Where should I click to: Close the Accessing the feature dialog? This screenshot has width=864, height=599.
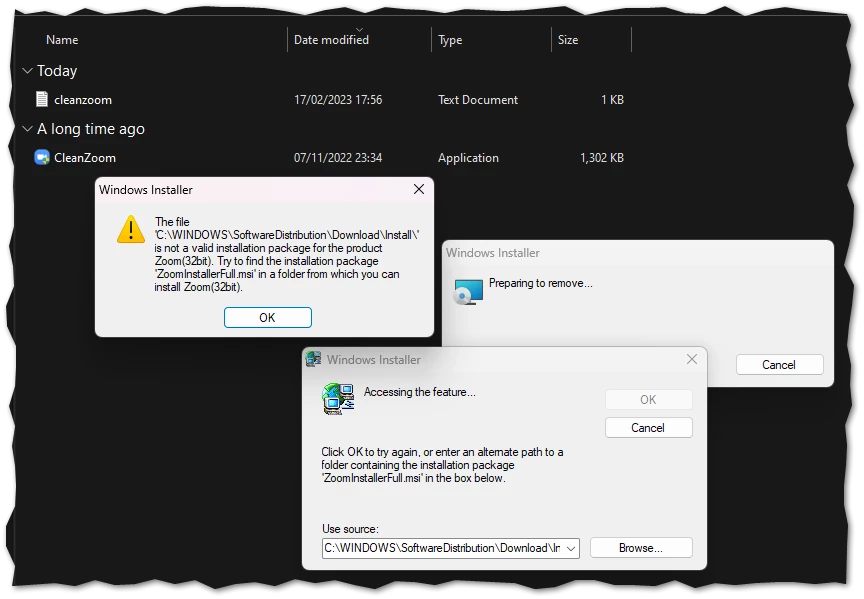click(692, 359)
